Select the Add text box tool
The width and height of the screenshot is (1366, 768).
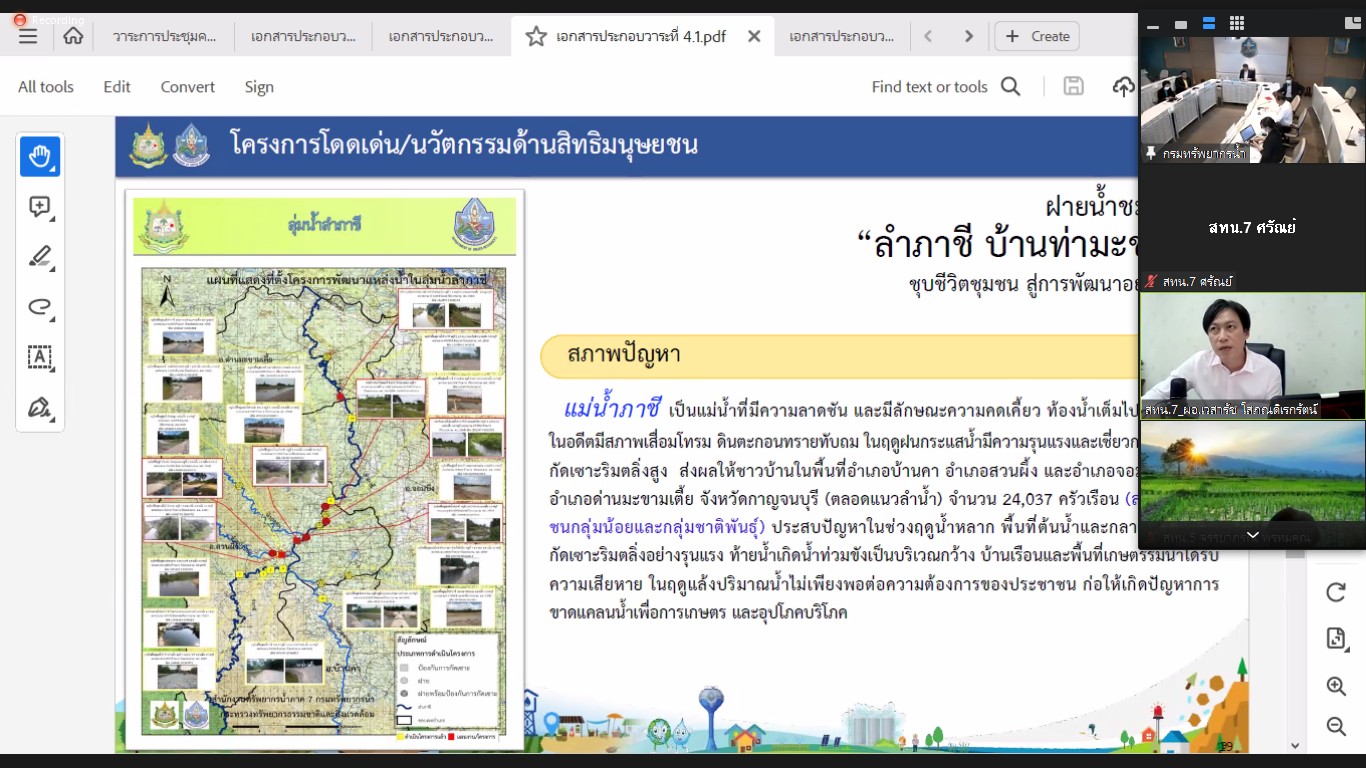[x=40, y=357]
